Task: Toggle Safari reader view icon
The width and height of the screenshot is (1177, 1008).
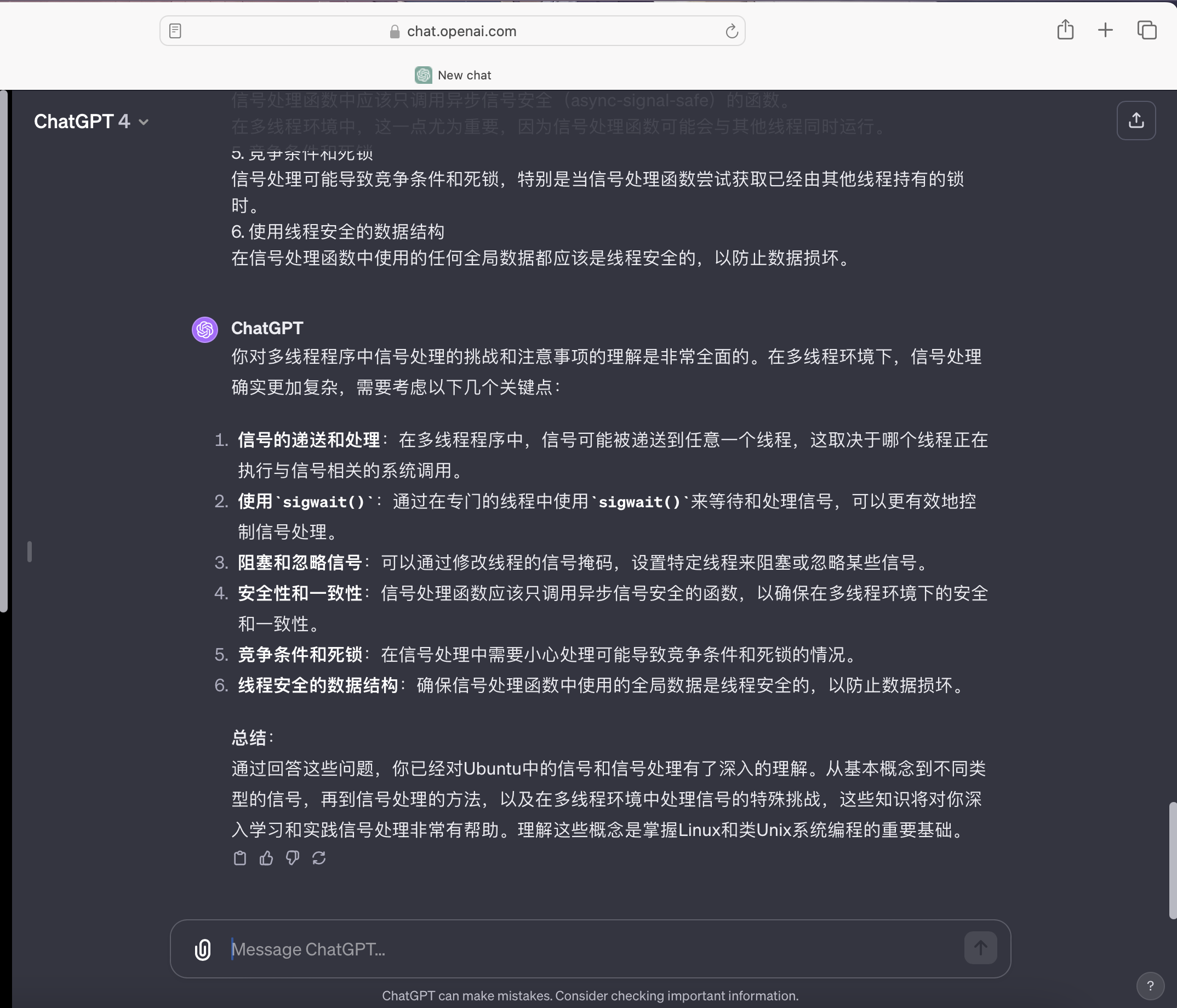Action: pyautogui.click(x=175, y=31)
